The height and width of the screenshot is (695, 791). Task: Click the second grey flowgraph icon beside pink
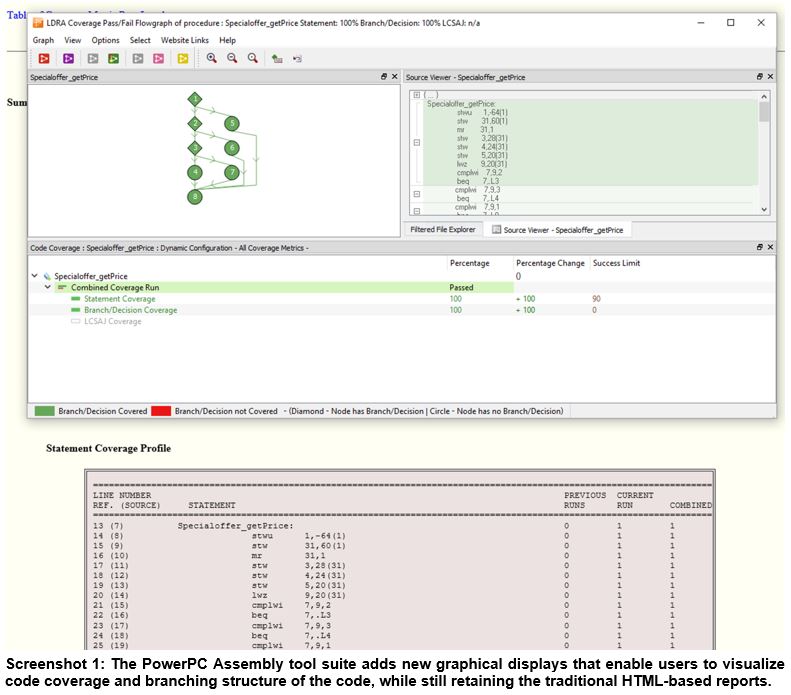[x=138, y=59]
